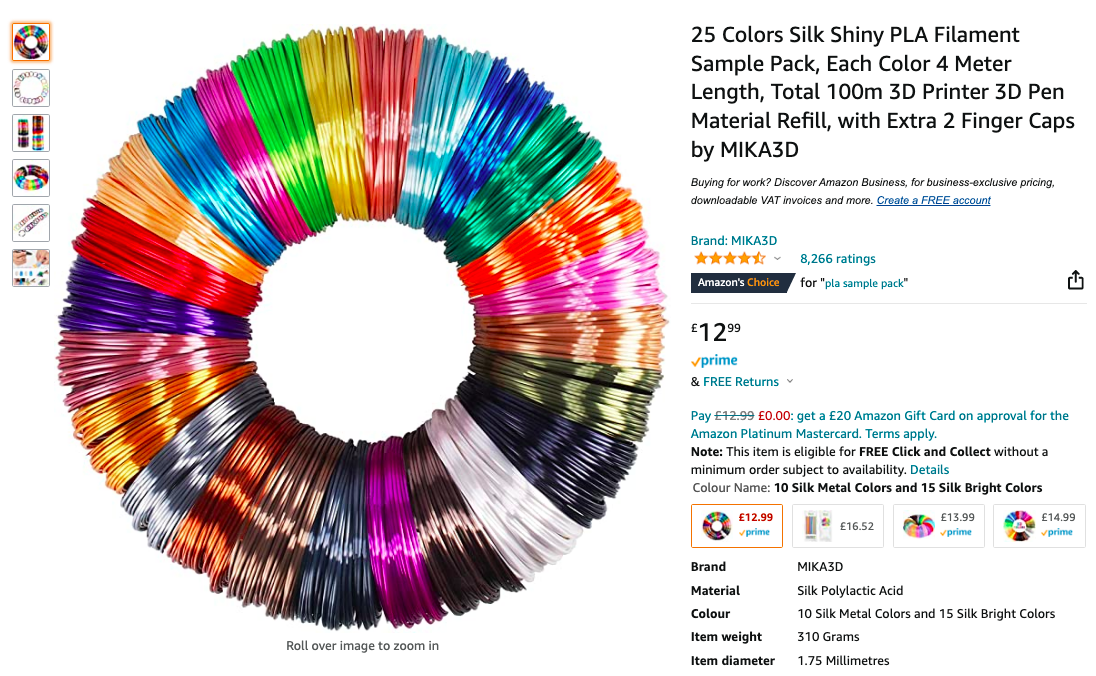The image size is (1096, 676).
Task: Open the Brand: MIKA3D link
Action: click(734, 240)
